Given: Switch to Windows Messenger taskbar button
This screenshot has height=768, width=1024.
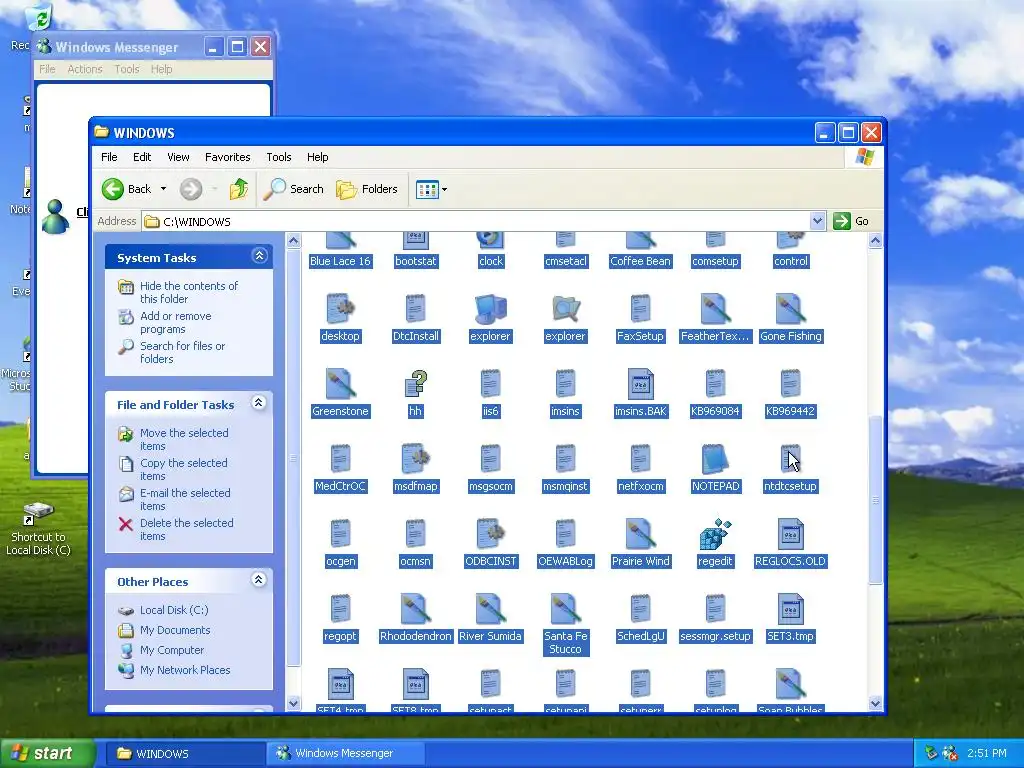Looking at the screenshot, I should point(345,753).
